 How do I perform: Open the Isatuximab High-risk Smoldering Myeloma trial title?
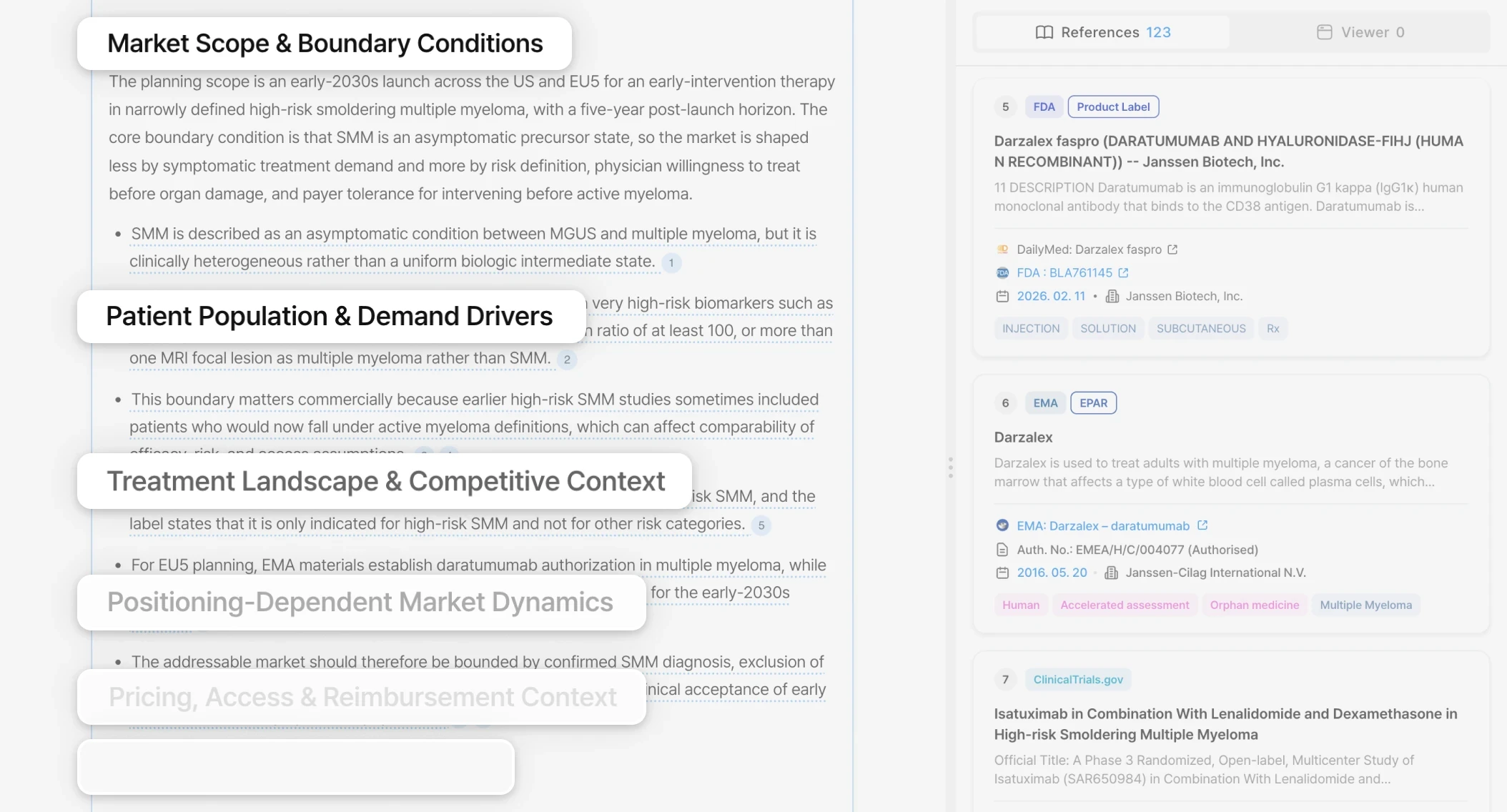click(1225, 724)
